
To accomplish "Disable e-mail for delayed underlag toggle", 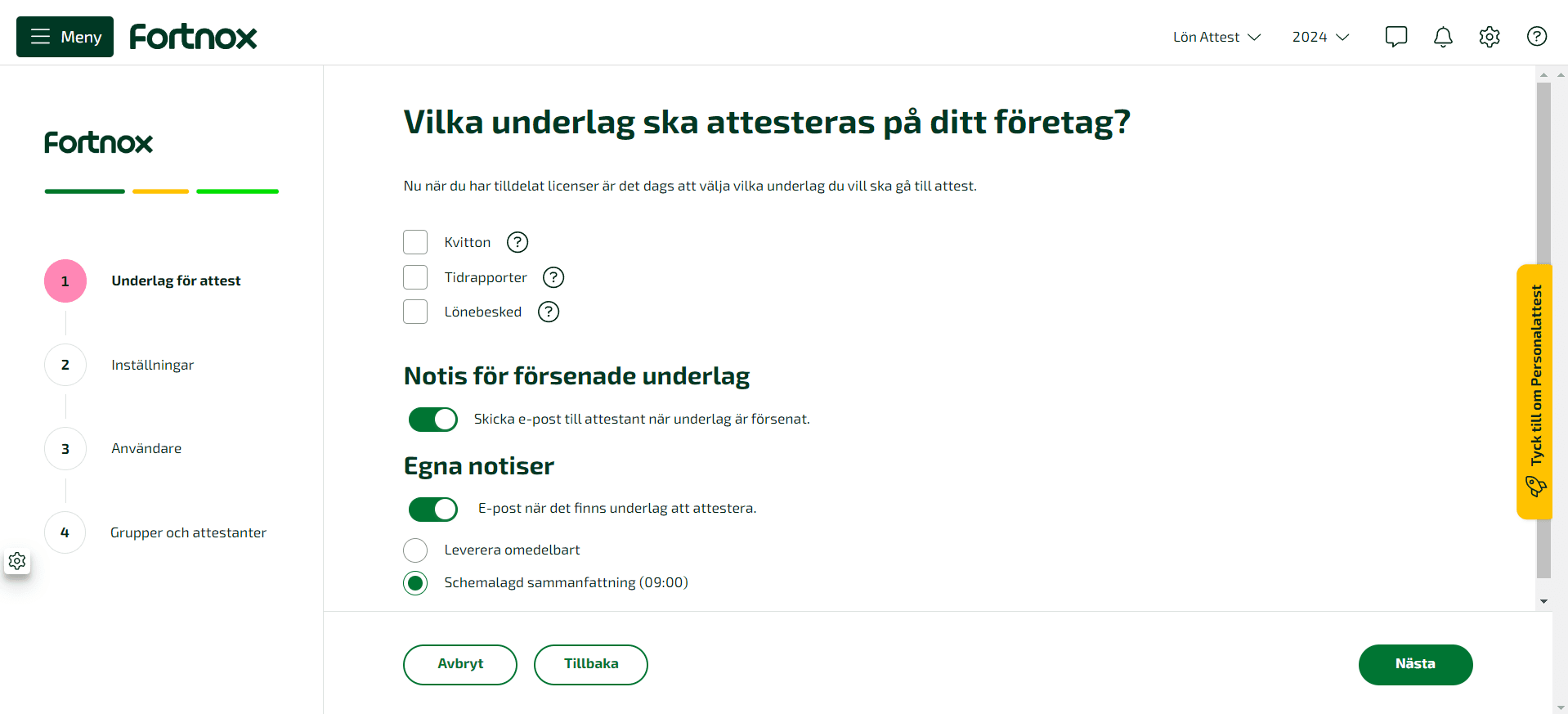I will [433, 420].
